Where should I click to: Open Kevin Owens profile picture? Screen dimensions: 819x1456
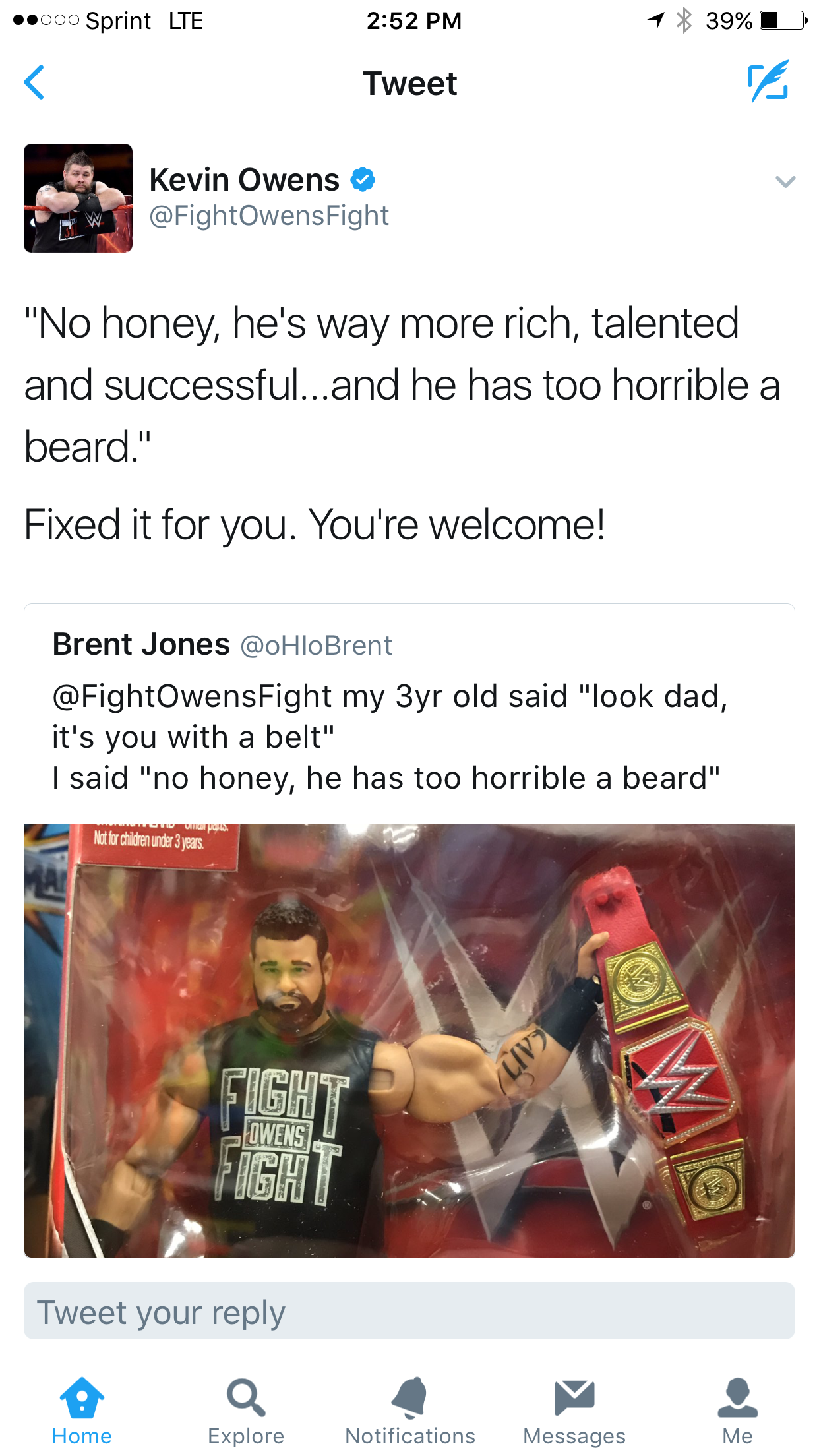[78, 198]
